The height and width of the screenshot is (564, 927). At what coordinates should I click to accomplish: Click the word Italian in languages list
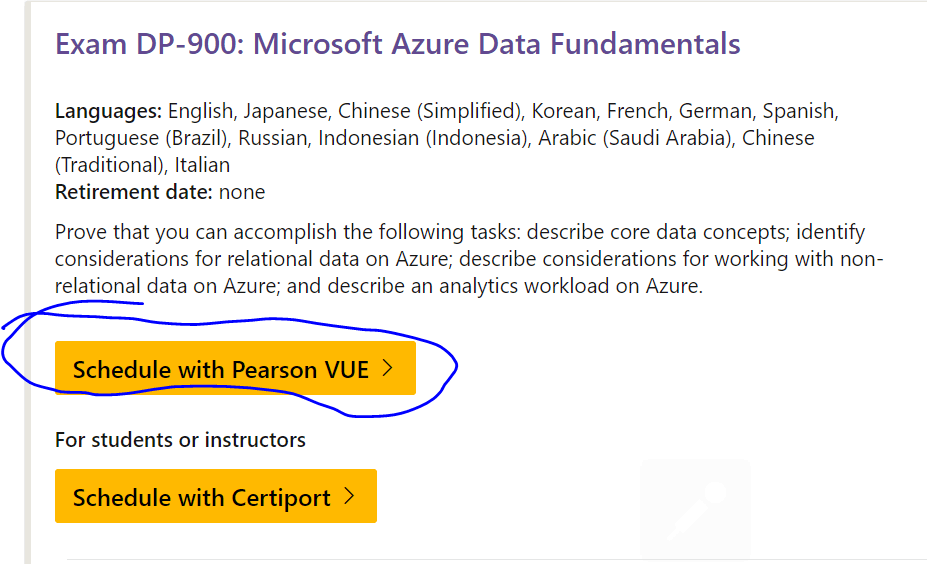202,165
